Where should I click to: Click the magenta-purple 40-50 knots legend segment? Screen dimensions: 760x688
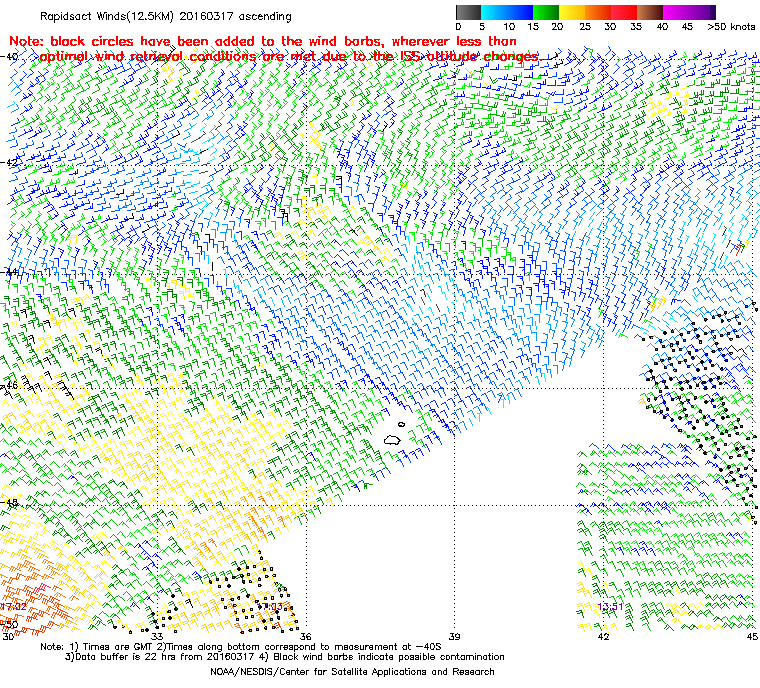click(689, 12)
